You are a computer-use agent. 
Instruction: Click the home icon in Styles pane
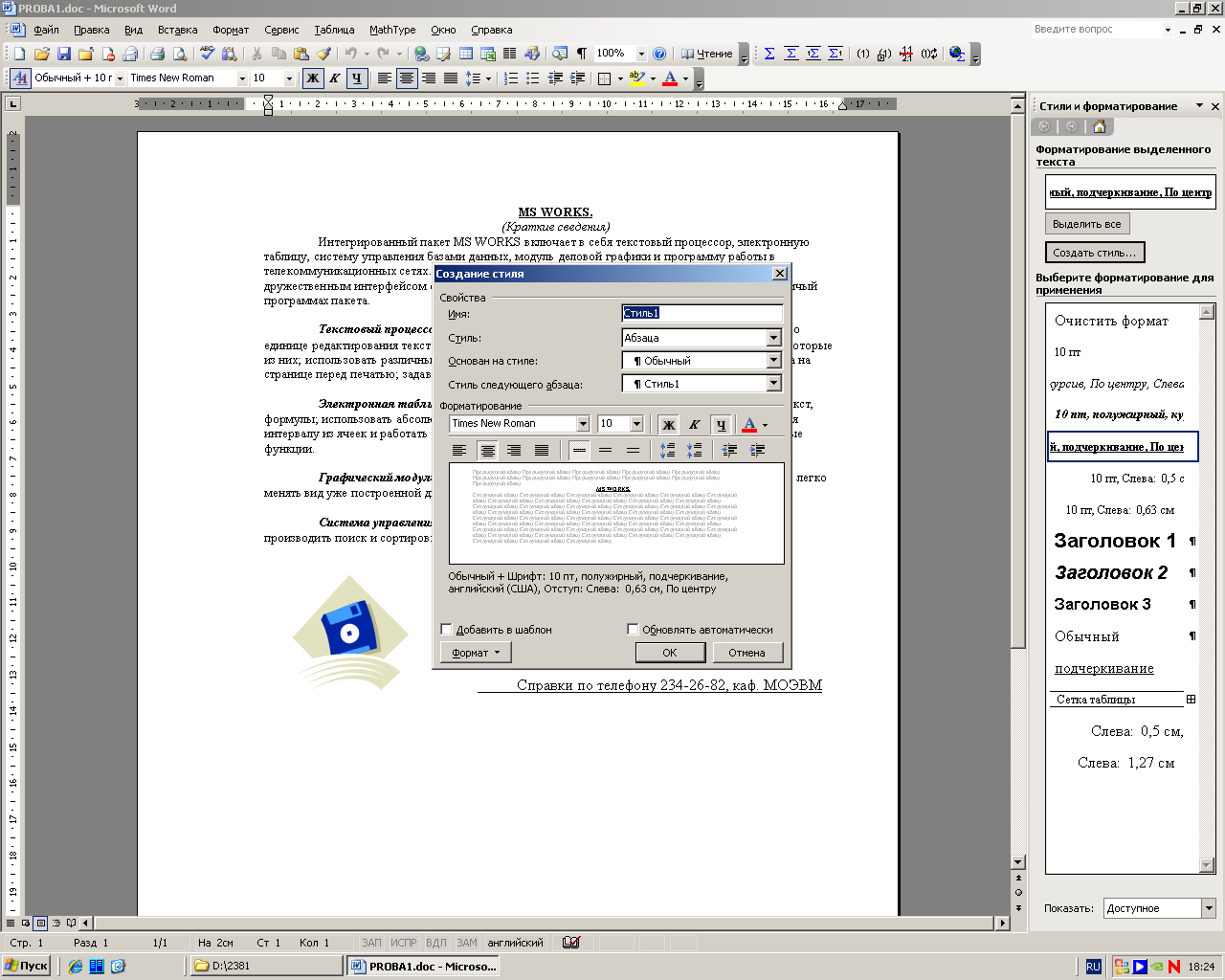click(1099, 126)
